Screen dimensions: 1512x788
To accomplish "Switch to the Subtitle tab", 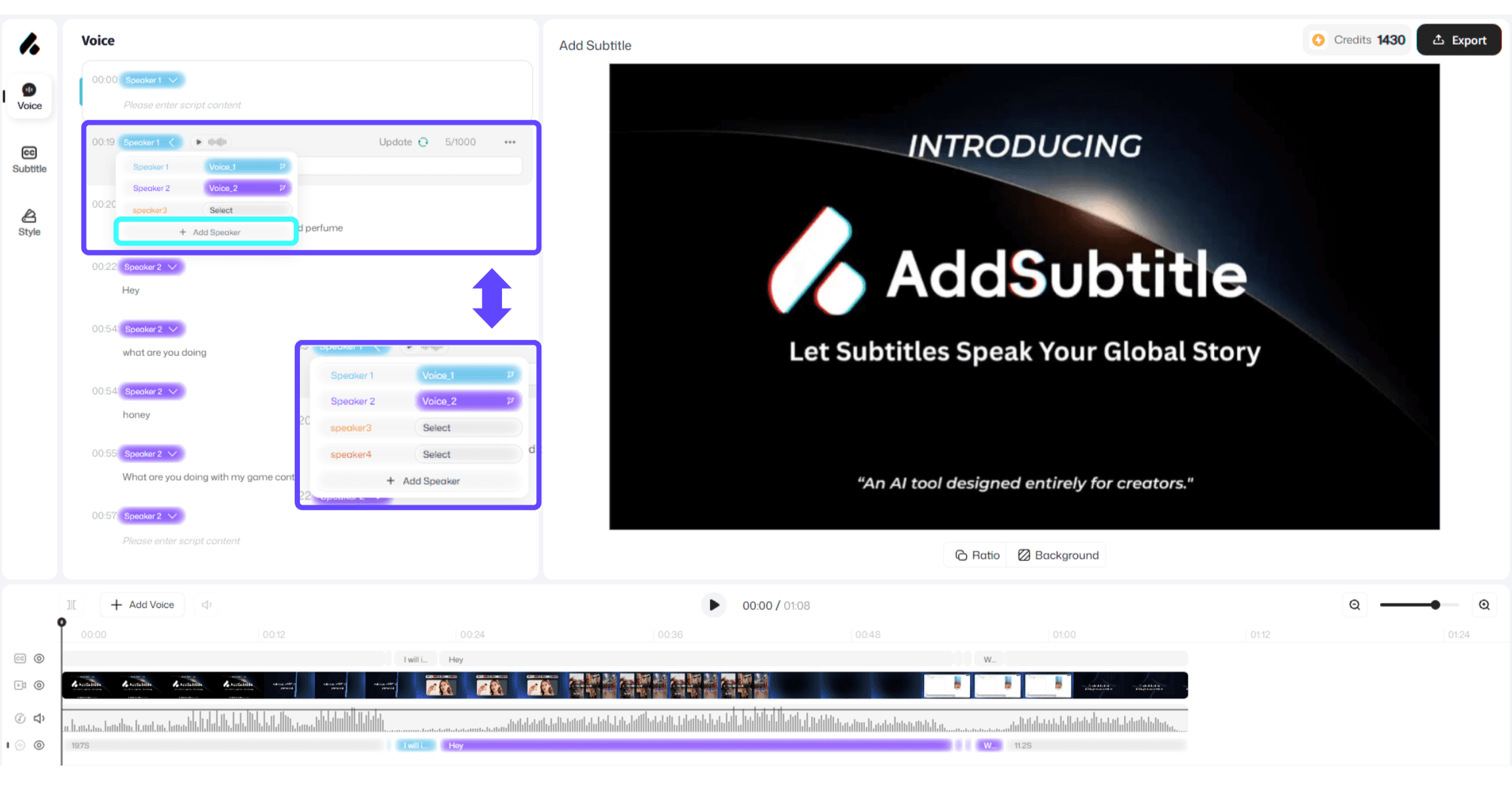I will [30, 160].
